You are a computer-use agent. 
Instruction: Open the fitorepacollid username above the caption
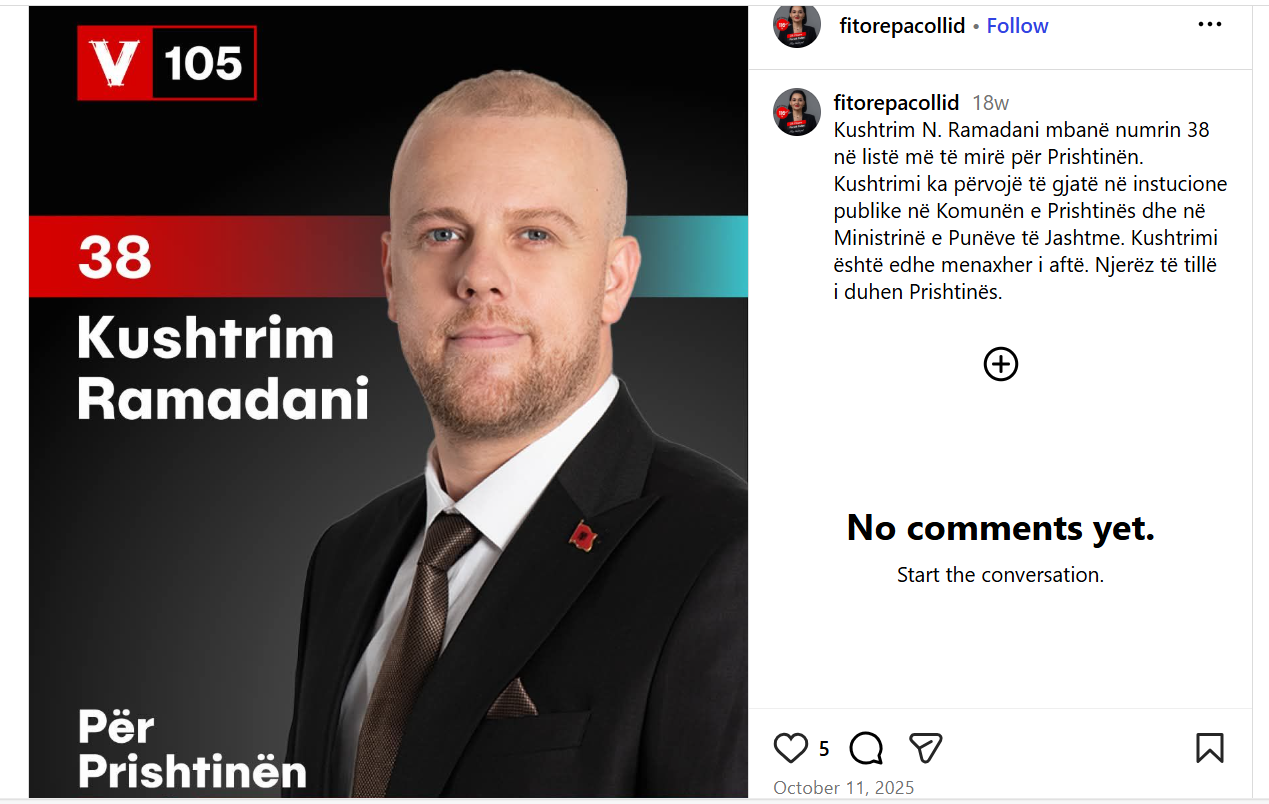[896, 103]
